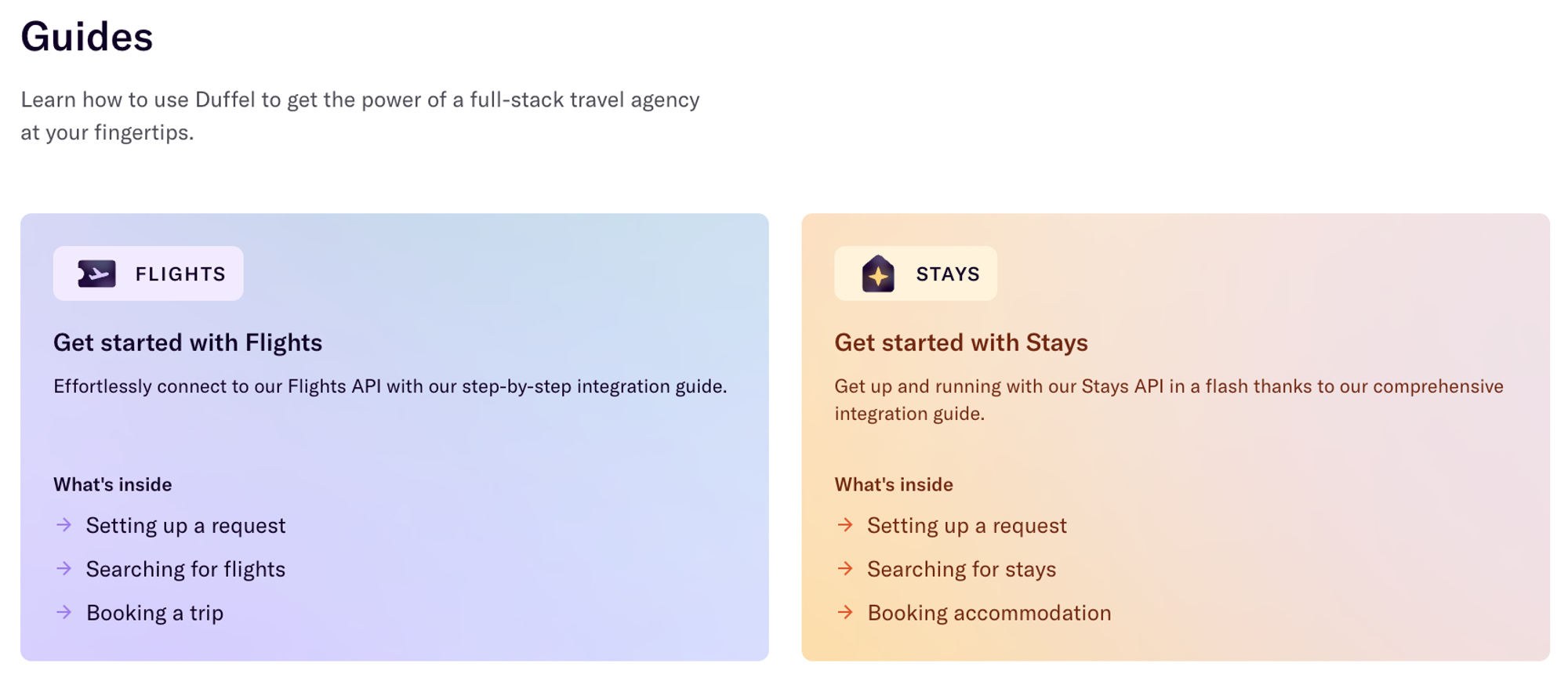Click the STAYS badge label text

[948, 273]
